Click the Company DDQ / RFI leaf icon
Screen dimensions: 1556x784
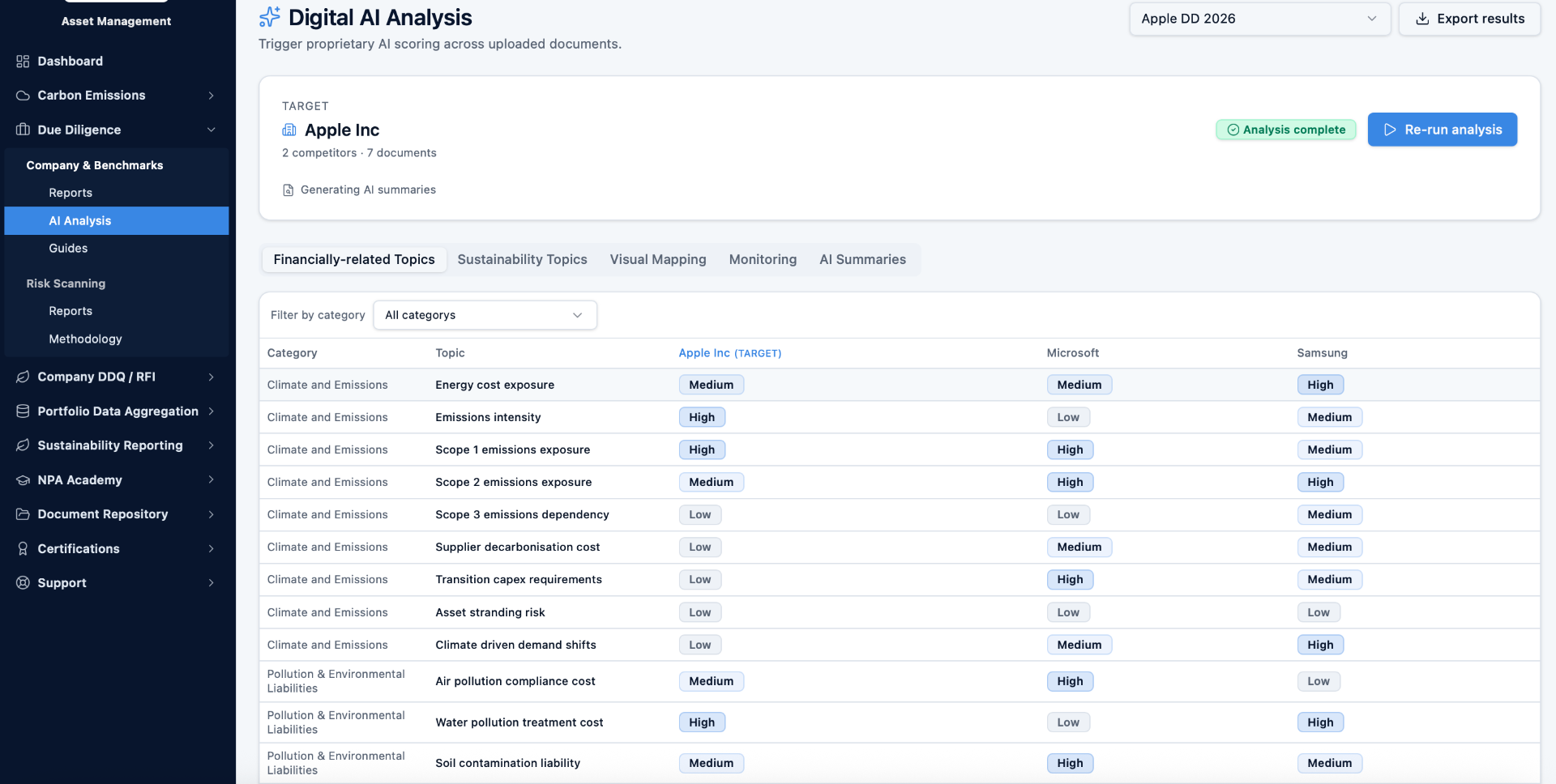tap(23, 377)
